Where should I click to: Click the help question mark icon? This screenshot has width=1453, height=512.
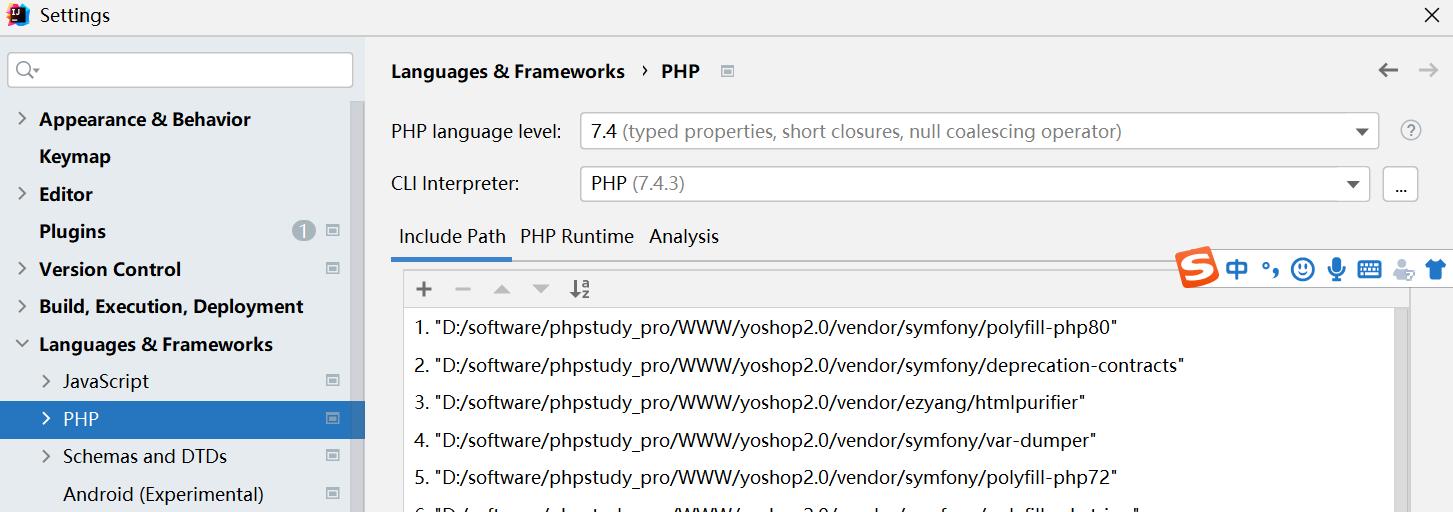(x=1410, y=130)
